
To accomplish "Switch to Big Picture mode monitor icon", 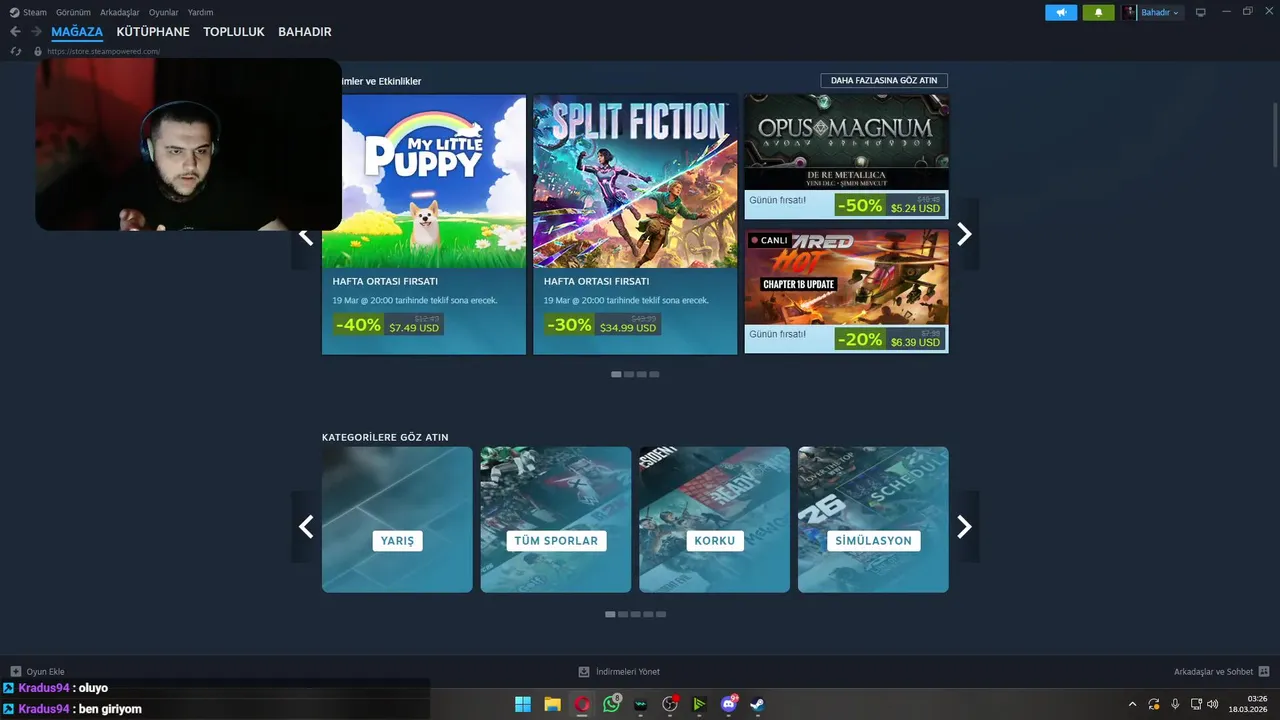I will coord(1201,13).
